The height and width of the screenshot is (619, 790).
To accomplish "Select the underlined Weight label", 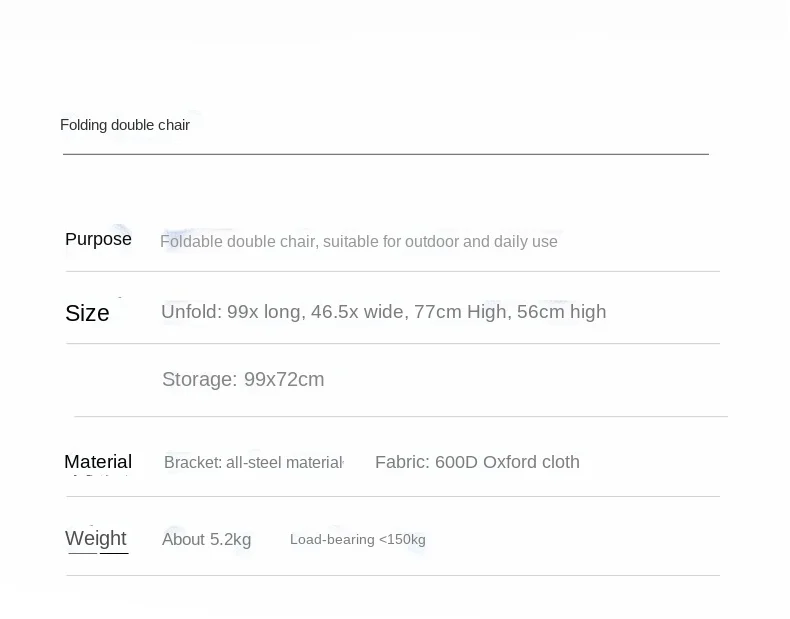I will point(96,539).
